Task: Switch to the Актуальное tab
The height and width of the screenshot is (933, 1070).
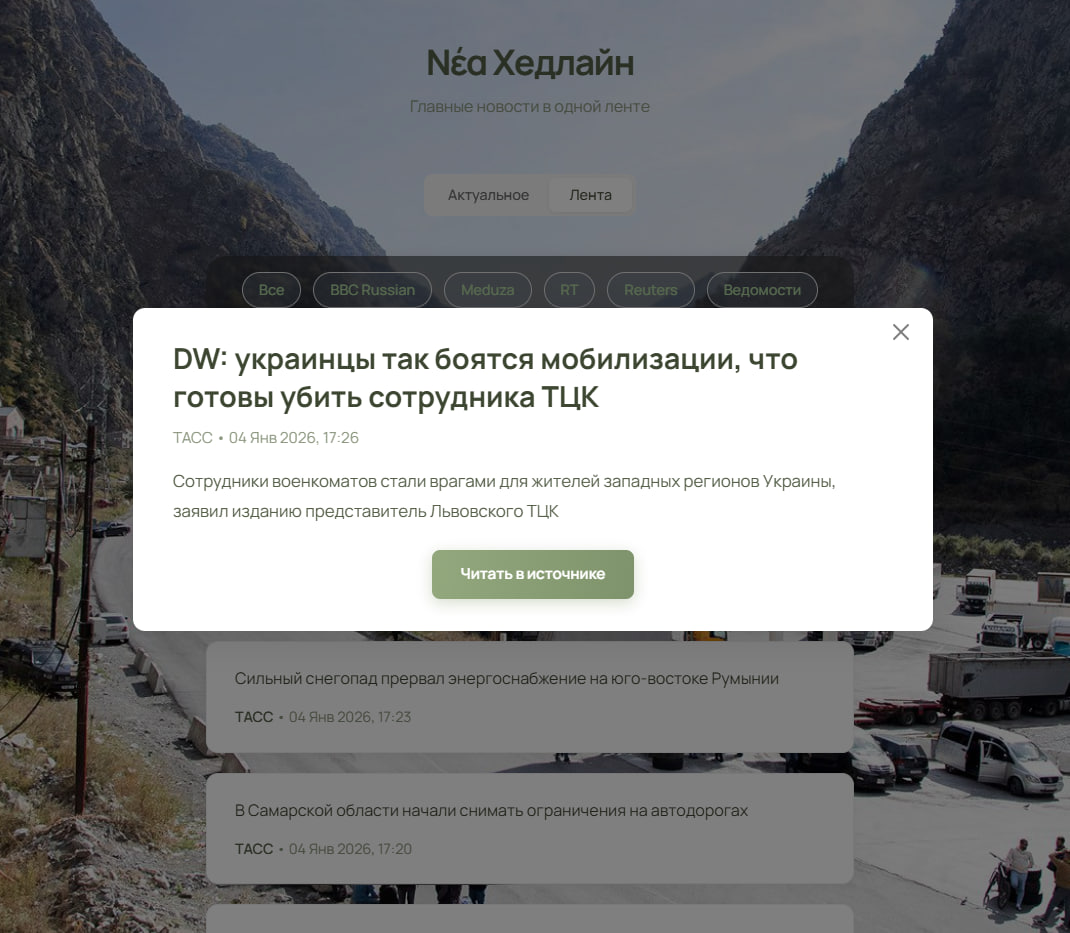Action: 488,195
